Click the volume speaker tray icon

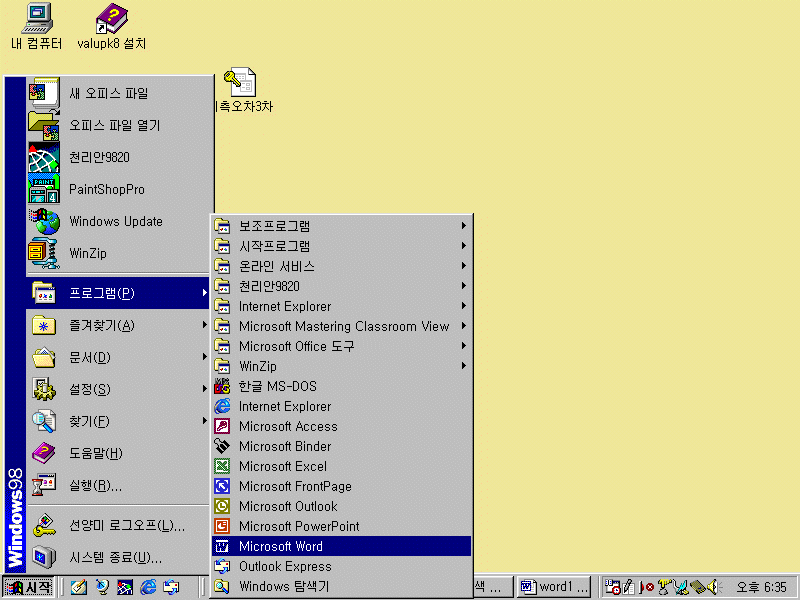coord(713,587)
